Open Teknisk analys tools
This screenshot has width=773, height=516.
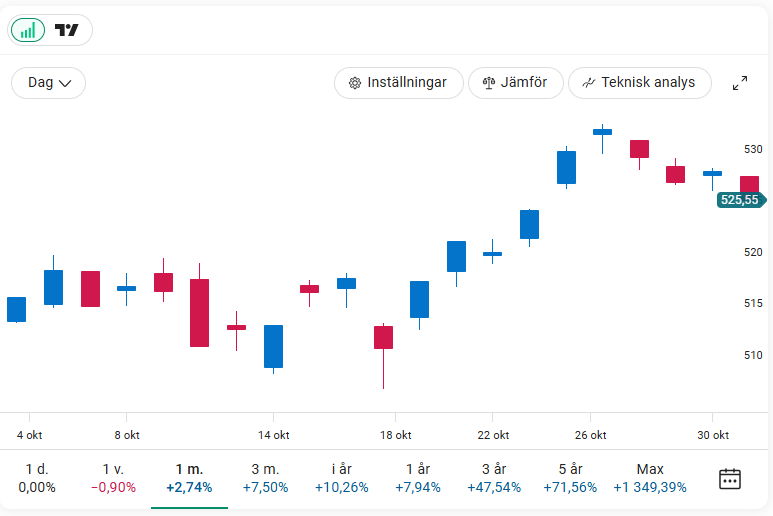[639, 83]
